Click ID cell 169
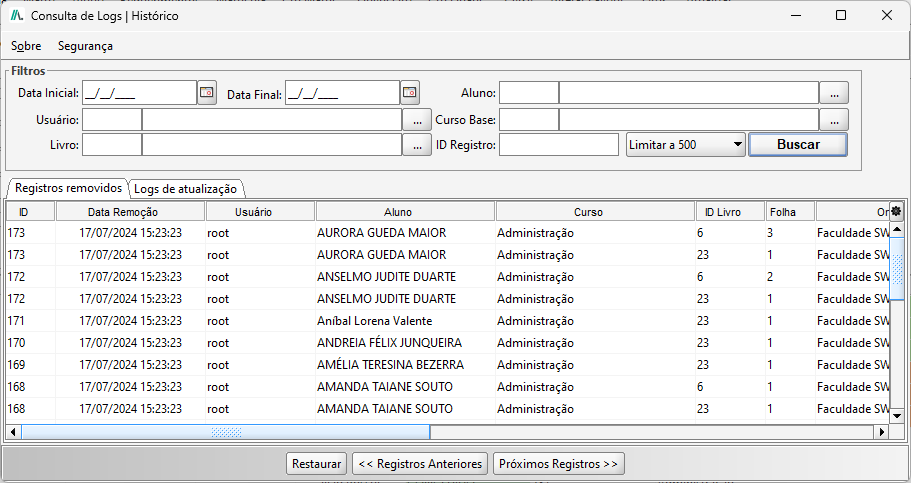 31,365
